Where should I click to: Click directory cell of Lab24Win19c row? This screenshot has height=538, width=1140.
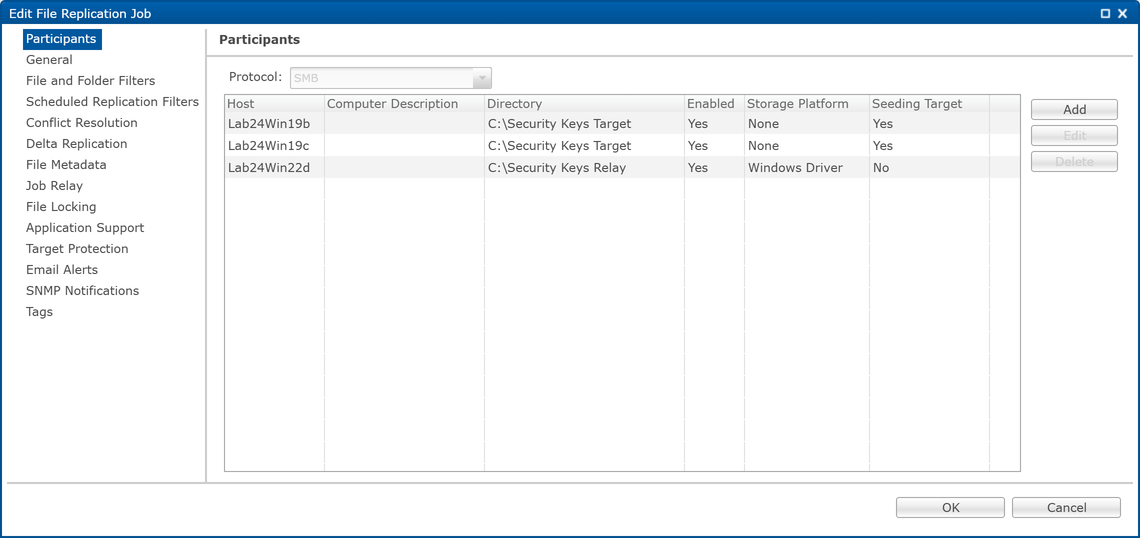584,145
